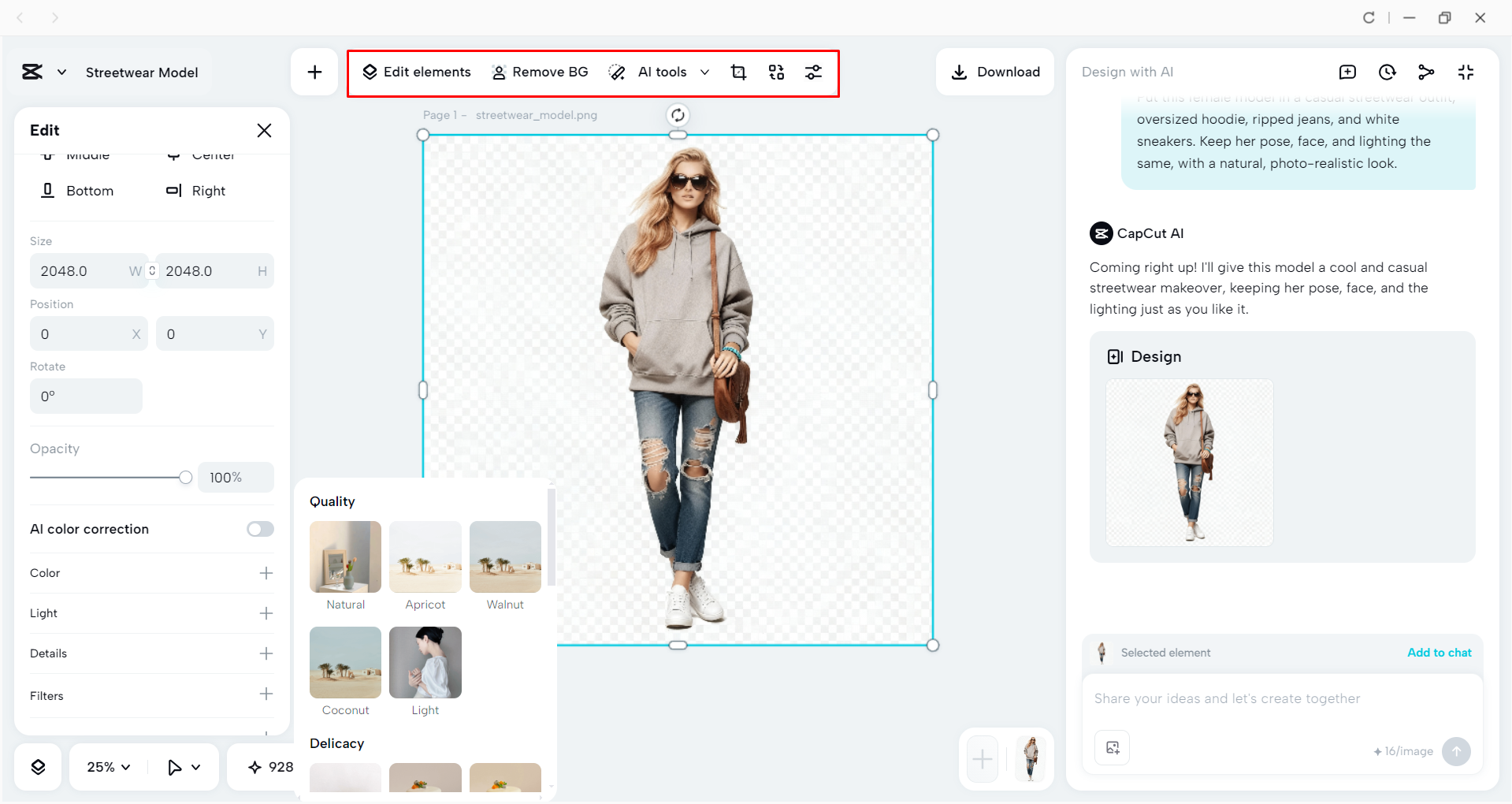Viewport: 1512px width, 804px height.
Task: Click the rotate handle above the image
Action: [678, 115]
